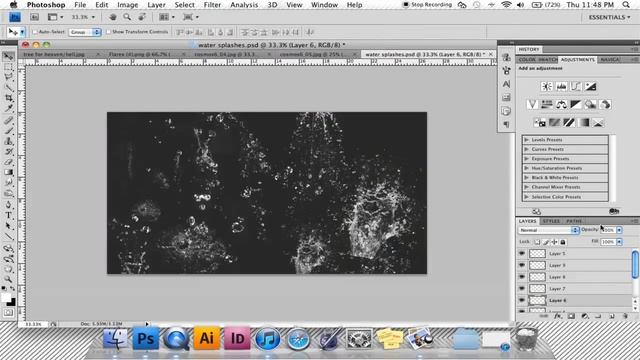
Task: Select the Horizontal Type tool
Action: 9,216
